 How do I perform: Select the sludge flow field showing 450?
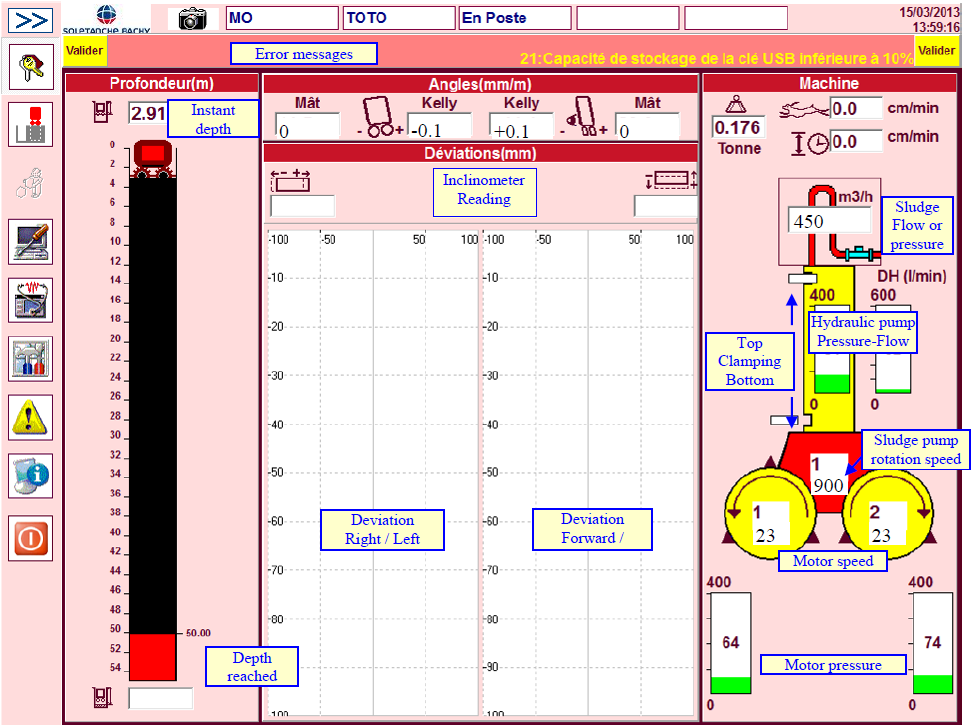tap(829, 222)
